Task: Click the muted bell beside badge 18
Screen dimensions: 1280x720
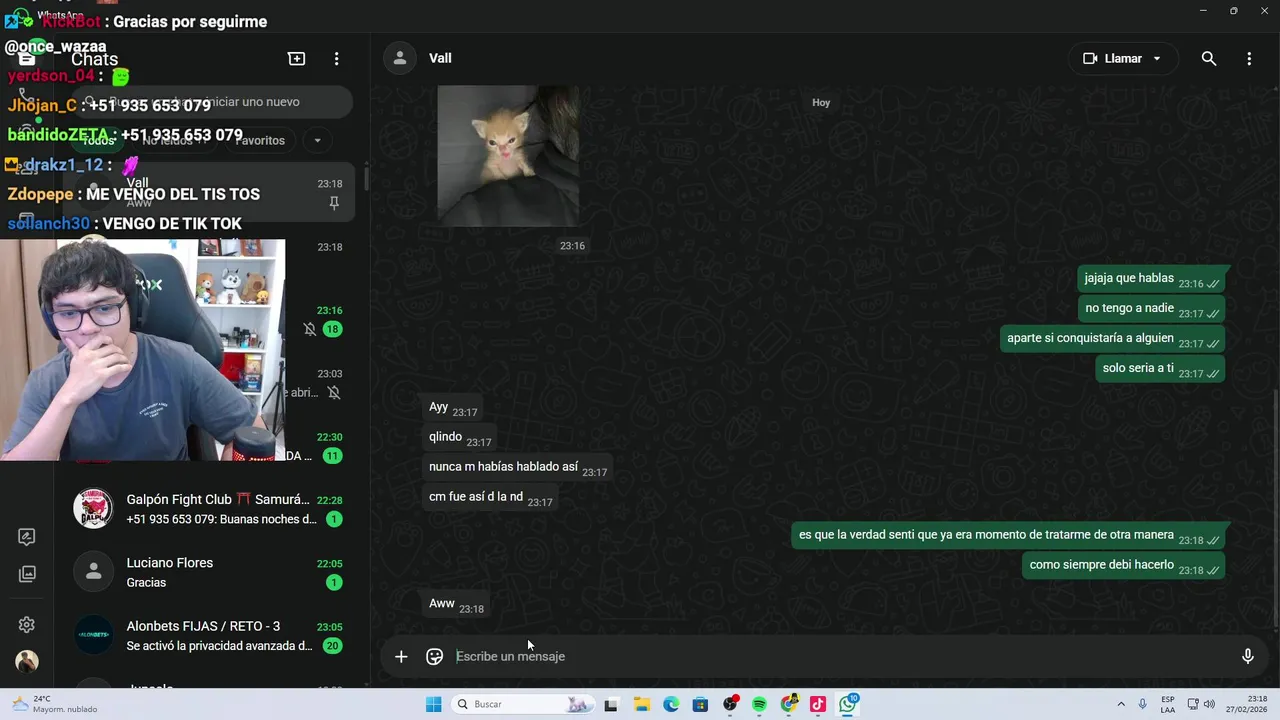Action: coord(310,329)
